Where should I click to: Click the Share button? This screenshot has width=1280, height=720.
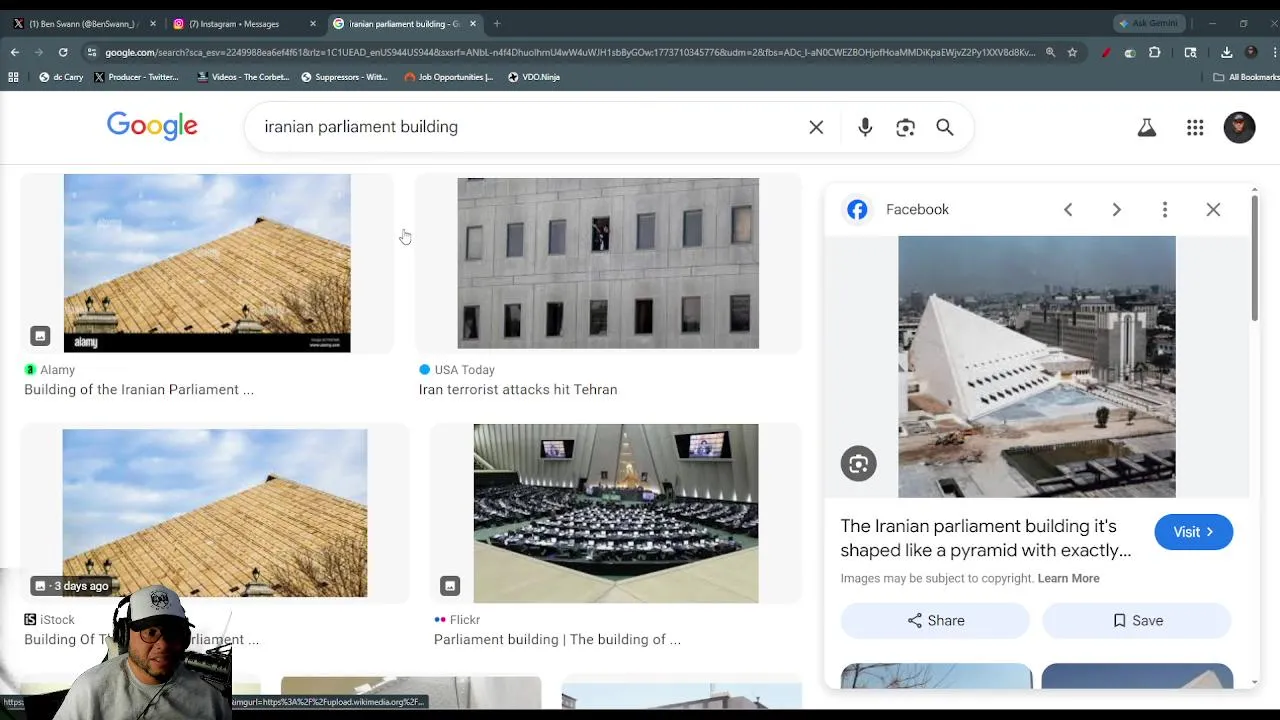point(935,620)
